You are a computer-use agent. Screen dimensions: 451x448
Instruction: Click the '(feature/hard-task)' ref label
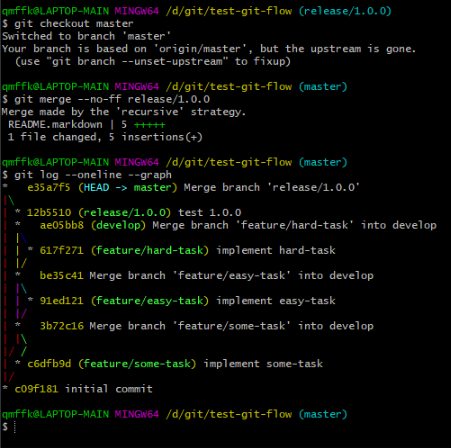pos(150,250)
